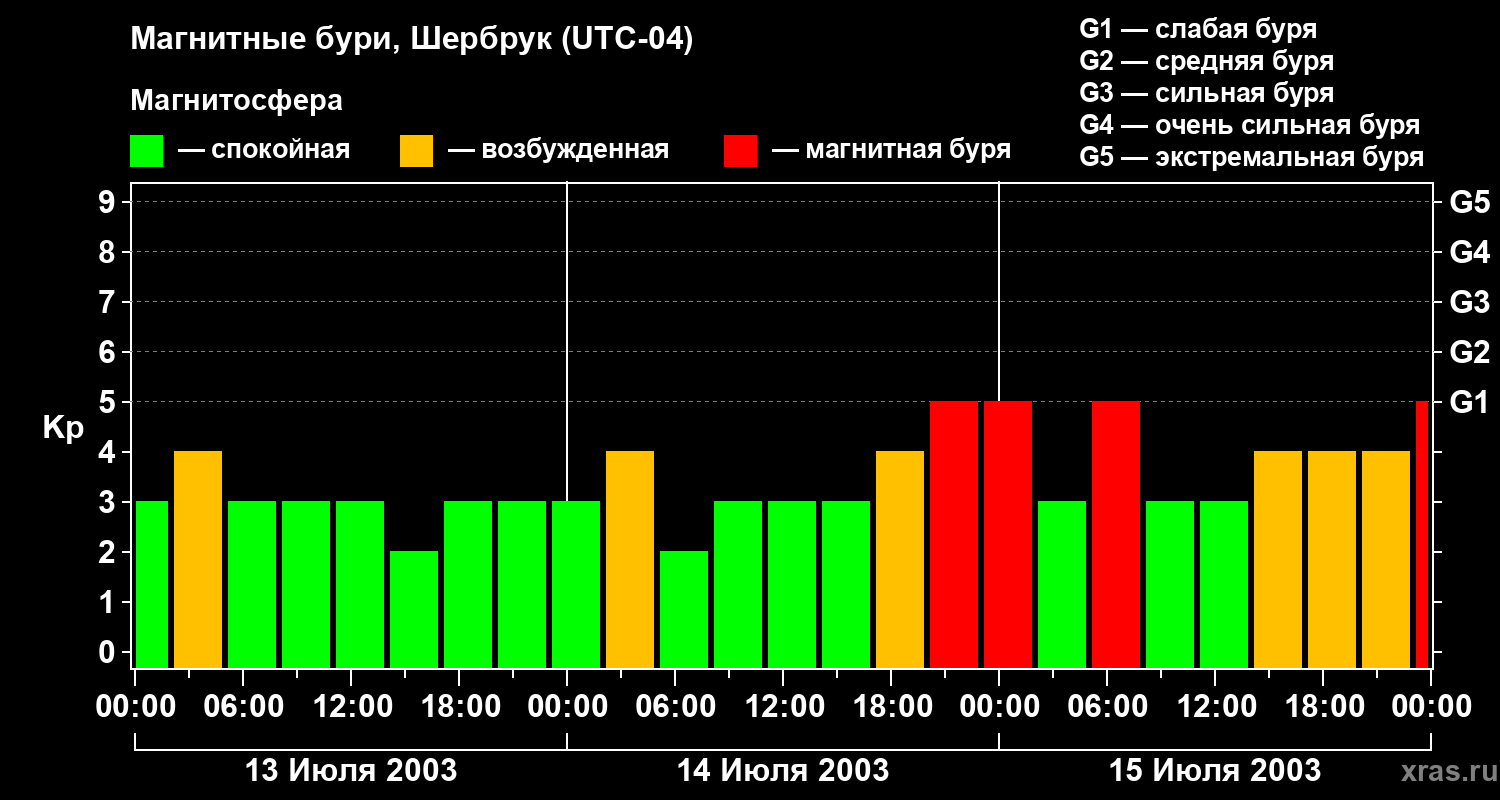The height and width of the screenshot is (800, 1500).
Task: Click the '— магнитная буря' legend label
Action: (x=891, y=150)
